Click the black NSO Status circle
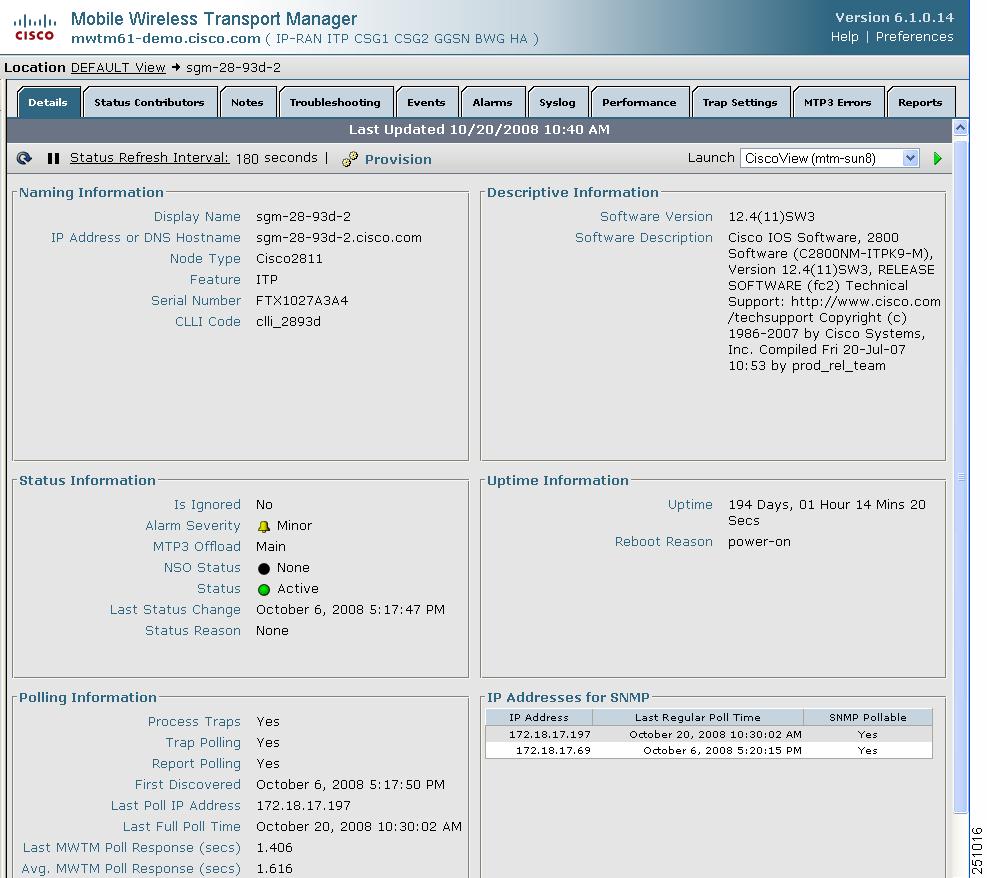The width and height of the screenshot is (987, 878). pos(264,568)
